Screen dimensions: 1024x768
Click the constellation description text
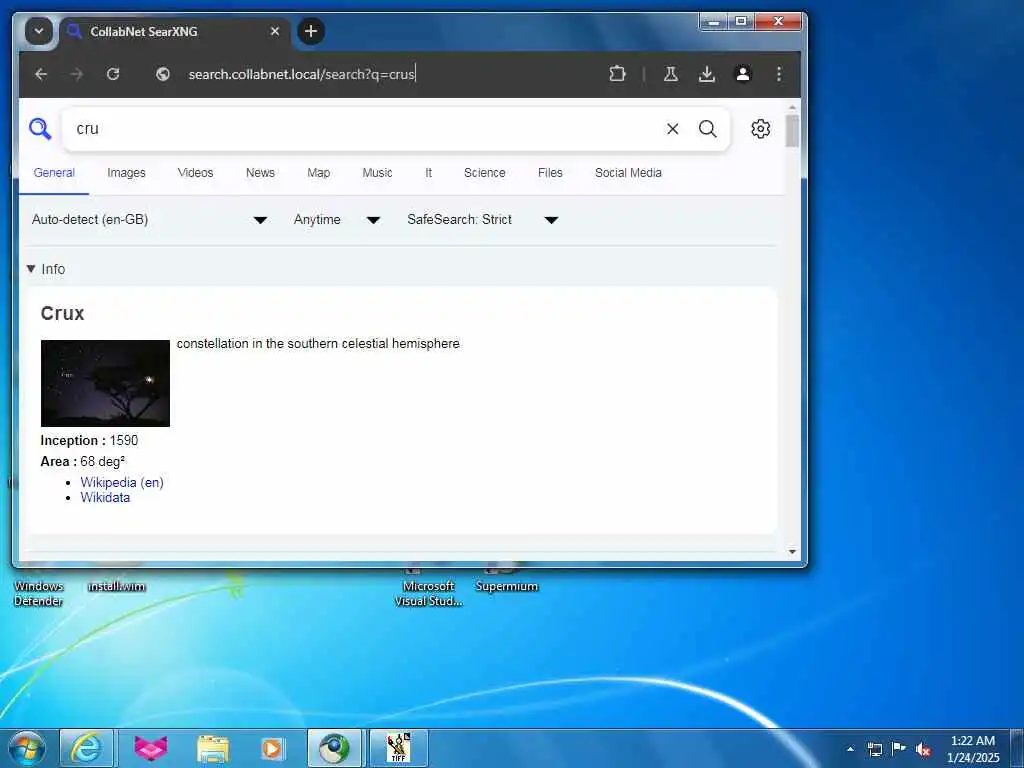[x=318, y=344]
